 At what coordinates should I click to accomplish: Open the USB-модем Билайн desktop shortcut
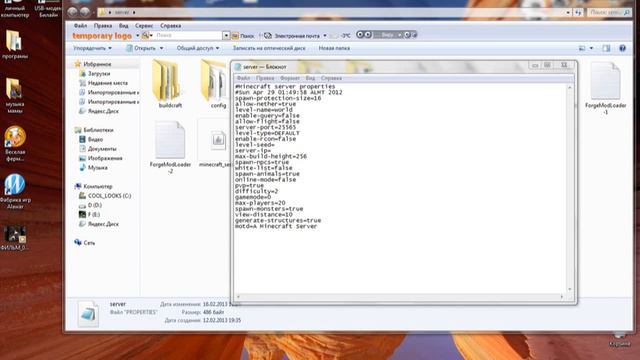(x=48, y=9)
